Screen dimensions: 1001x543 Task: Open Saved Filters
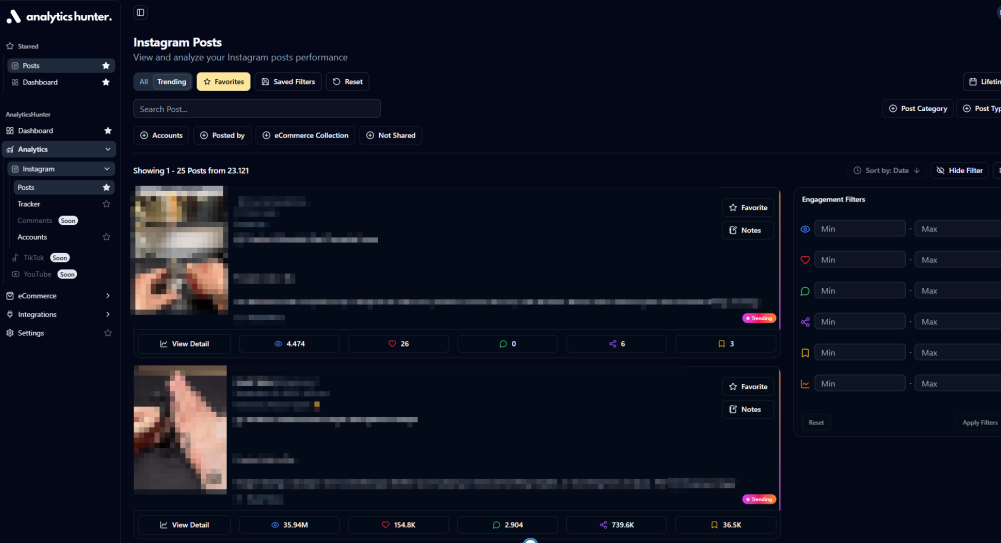click(x=288, y=82)
